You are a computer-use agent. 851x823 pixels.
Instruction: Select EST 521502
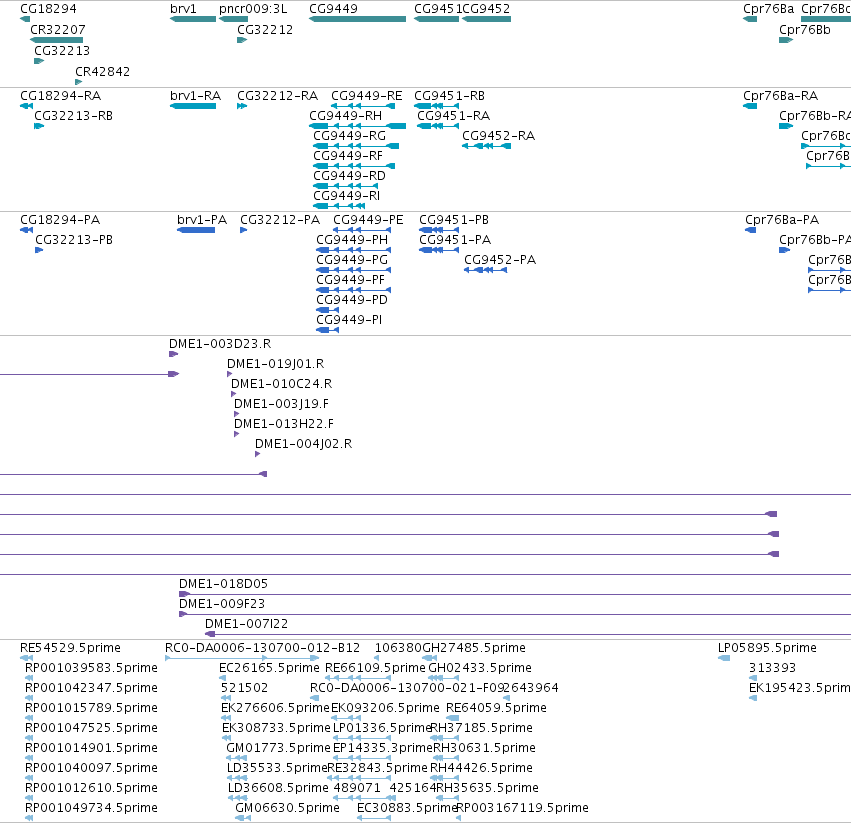click(244, 688)
